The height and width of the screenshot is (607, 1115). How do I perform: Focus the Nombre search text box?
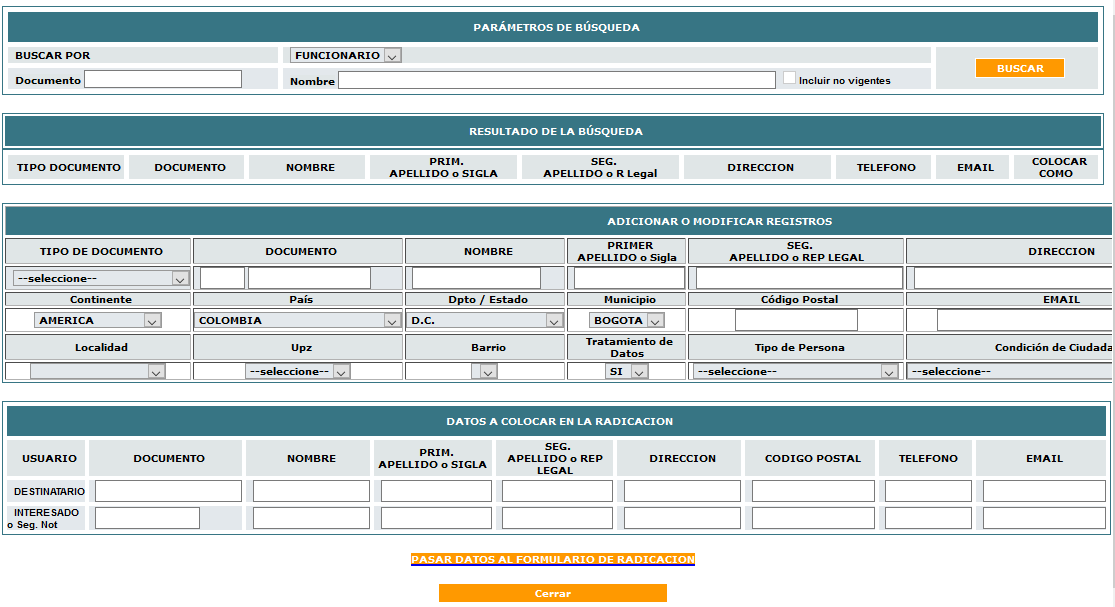click(x=557, y=80)
